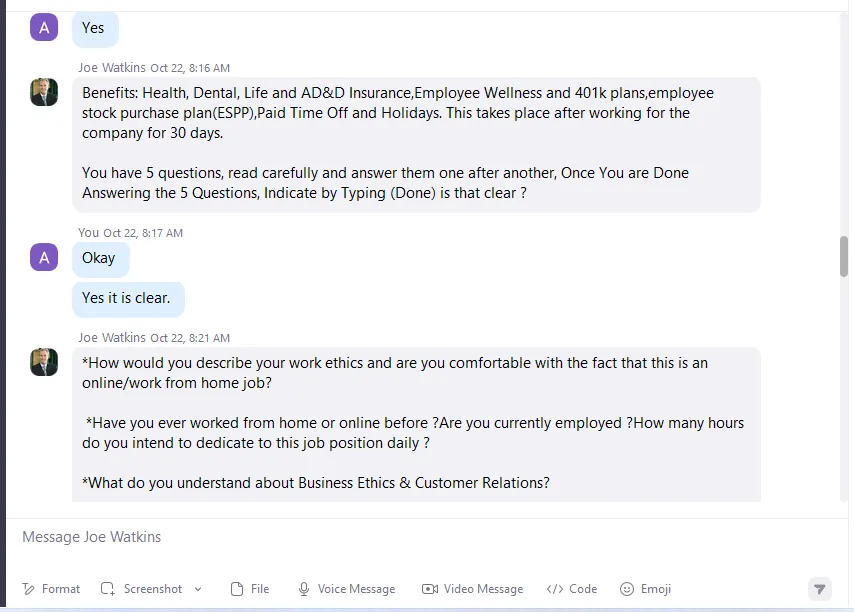The width and height of the screenshot is (854, 612).
Task: Click Joe Watkins name at 8:21 AM
Action: coord(112,338)
